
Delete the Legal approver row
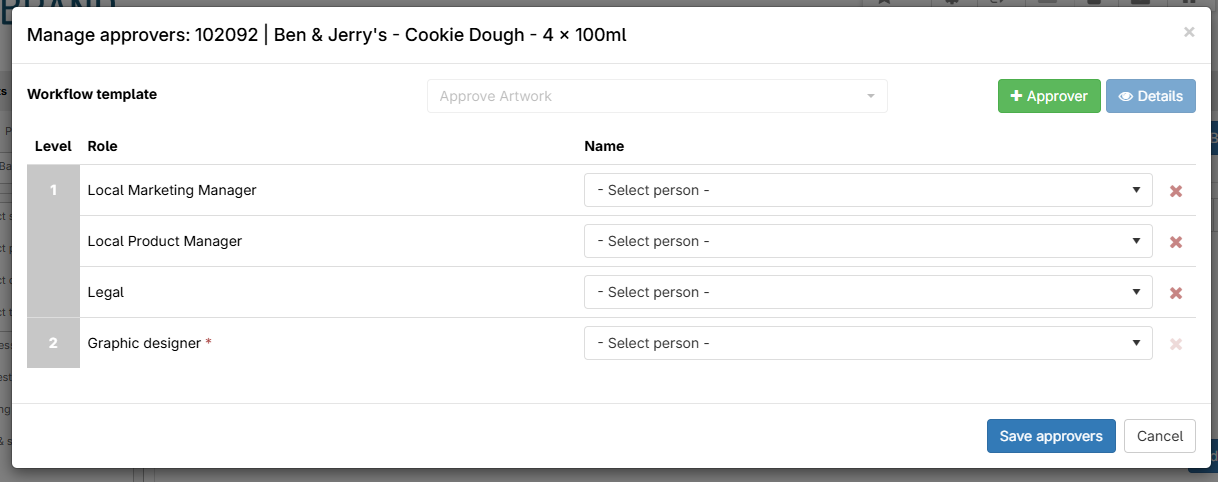(1176, 293)
